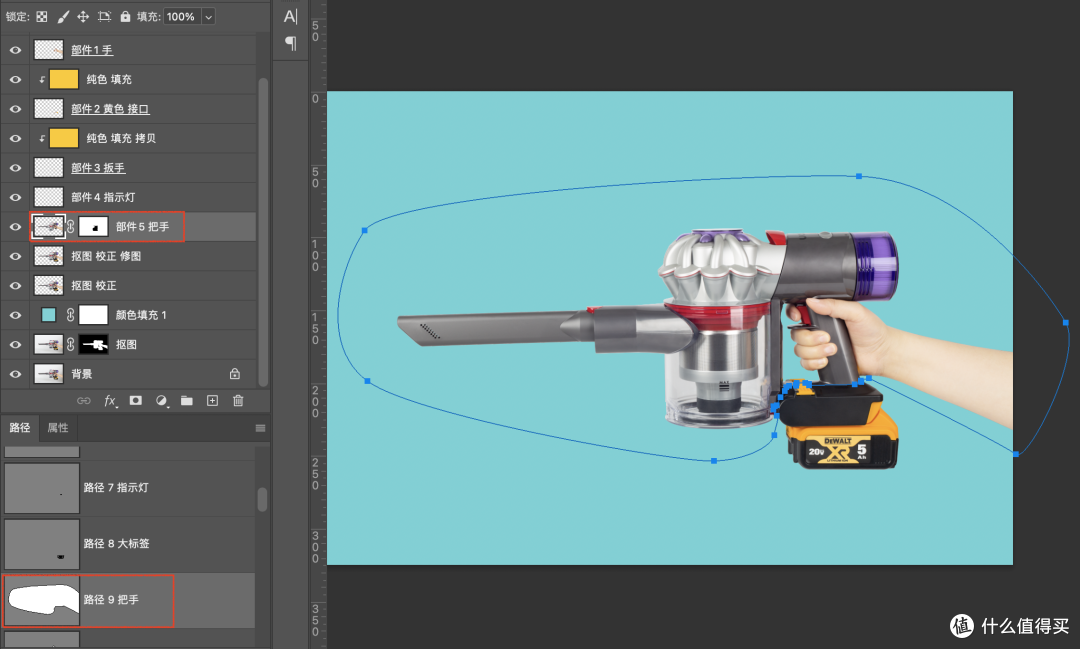Screen dimensions: 1080x649
Task: Click the create new group folder icon
Action: click(187, 400)
